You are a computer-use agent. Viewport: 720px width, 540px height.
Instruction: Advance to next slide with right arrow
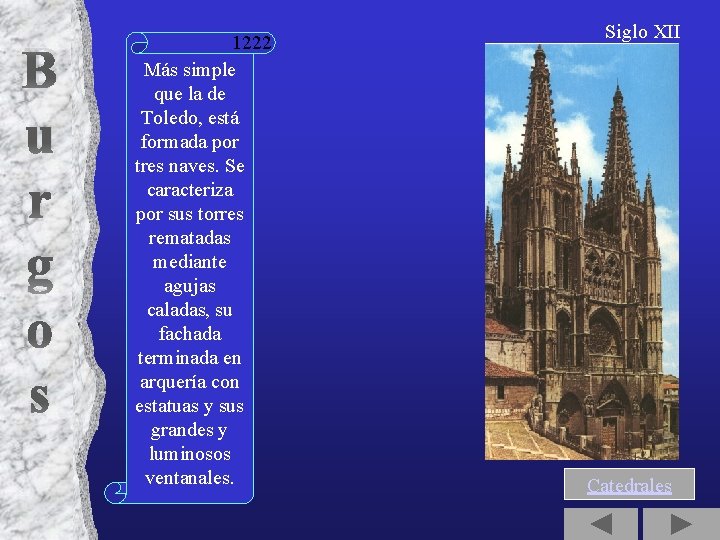click(681, 524)
